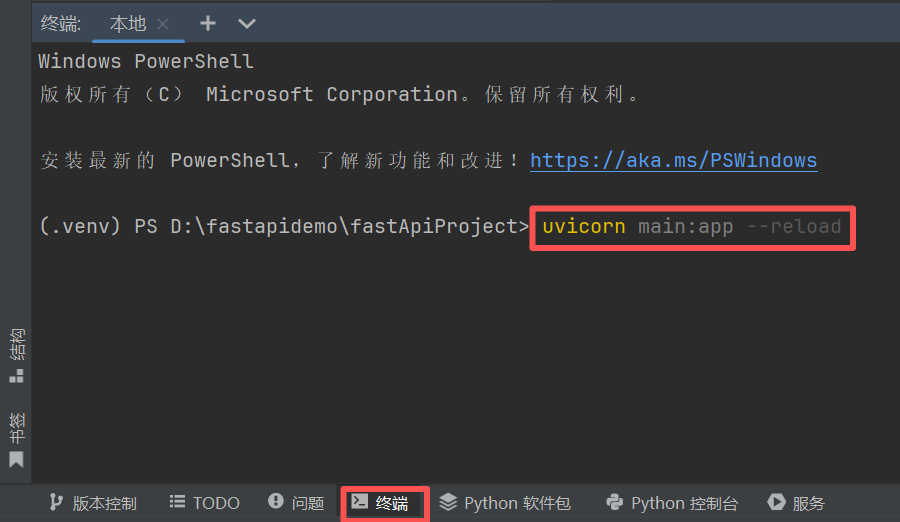900x522 pixels.
Task: Toggle the 终端 button in the bottom bar
Action: [381, 503]
